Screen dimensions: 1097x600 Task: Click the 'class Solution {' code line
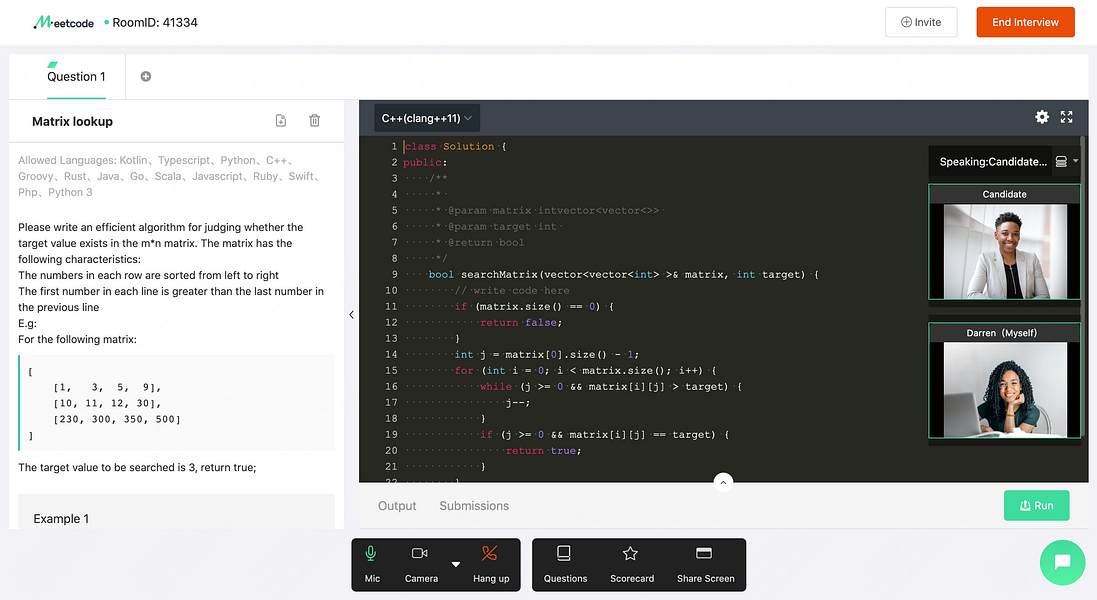[x=455, y=146]
